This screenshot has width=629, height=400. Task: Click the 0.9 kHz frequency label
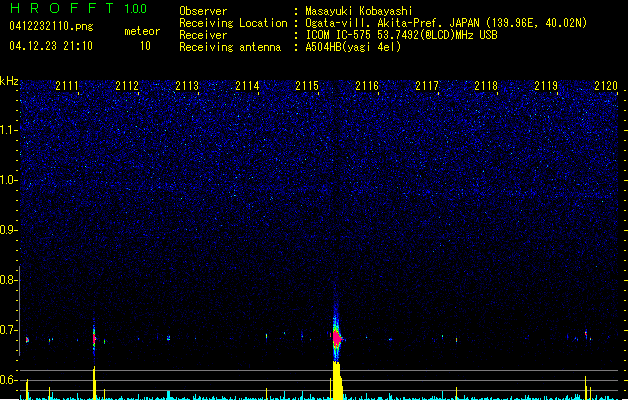pyautogui.click(x=9, y=230)
